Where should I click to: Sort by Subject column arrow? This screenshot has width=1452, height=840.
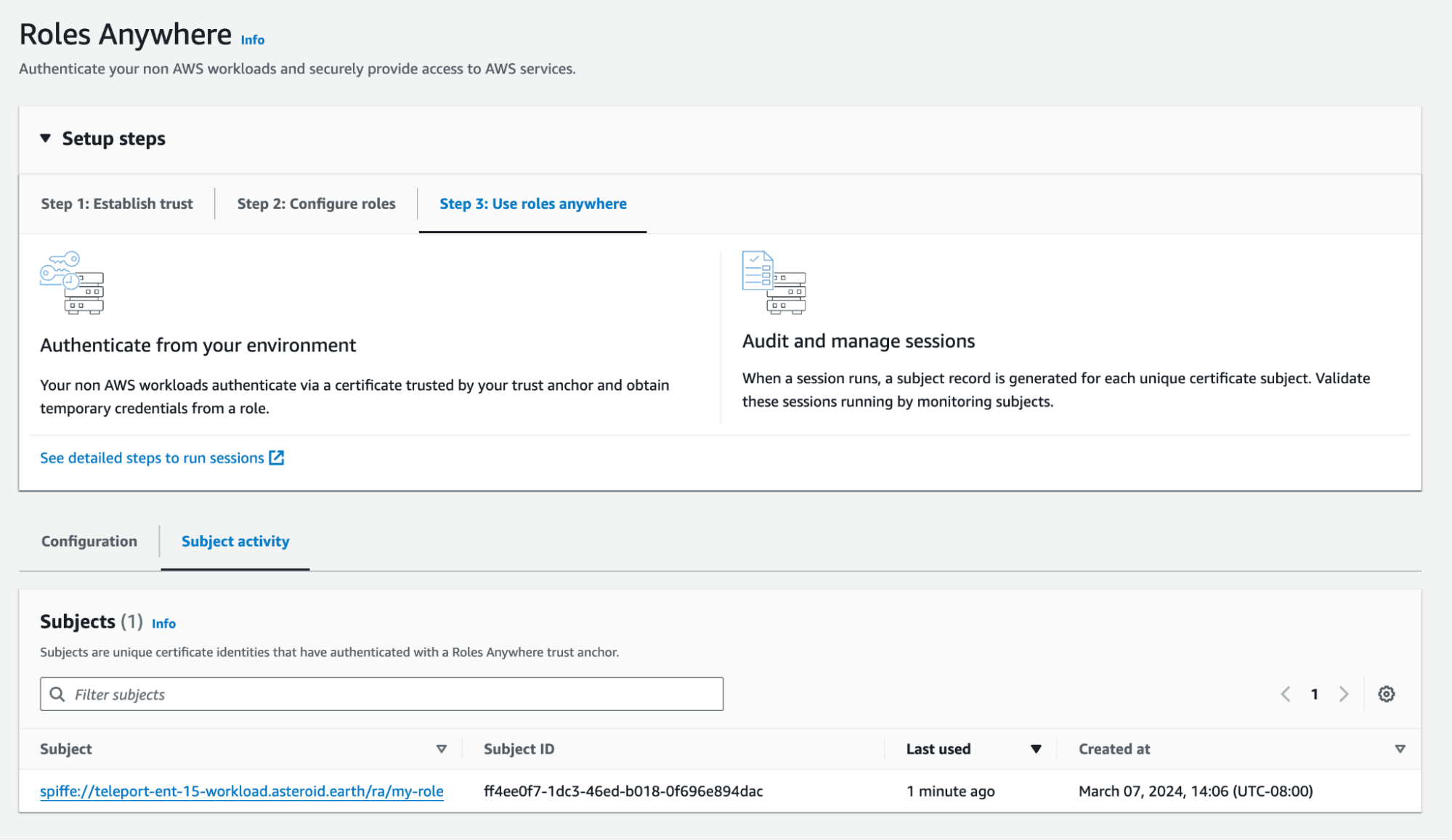coord(441,749)
